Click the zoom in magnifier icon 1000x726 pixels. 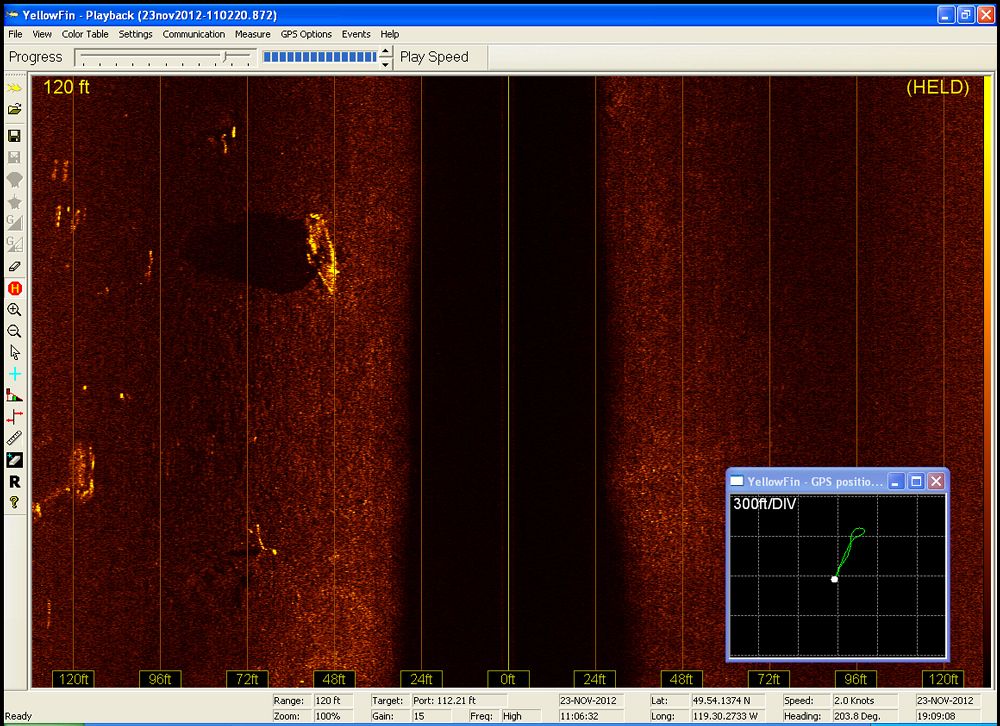[14, 310]
